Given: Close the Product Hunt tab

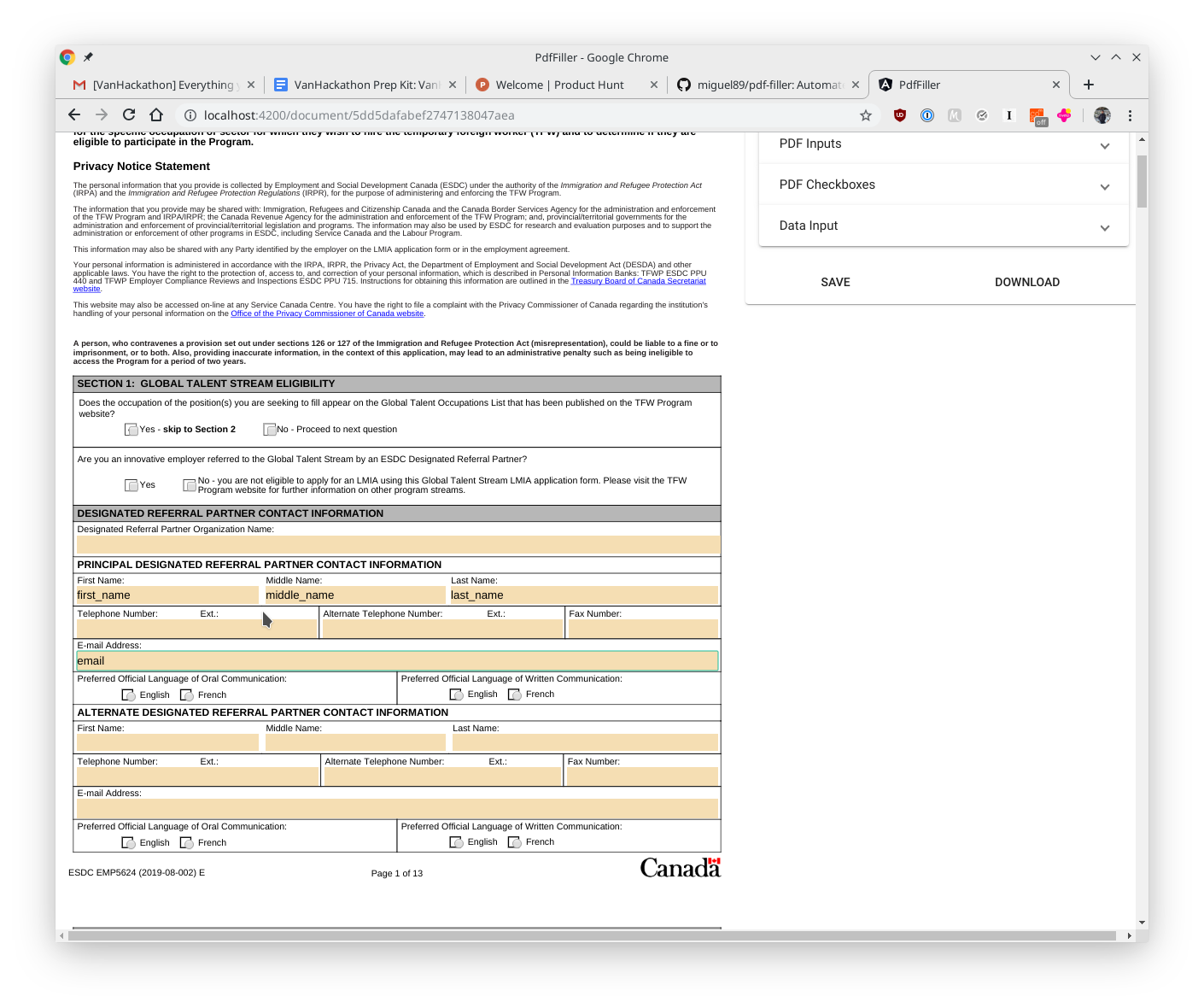Looking at the screenshot, I should (x=654, y=85).
